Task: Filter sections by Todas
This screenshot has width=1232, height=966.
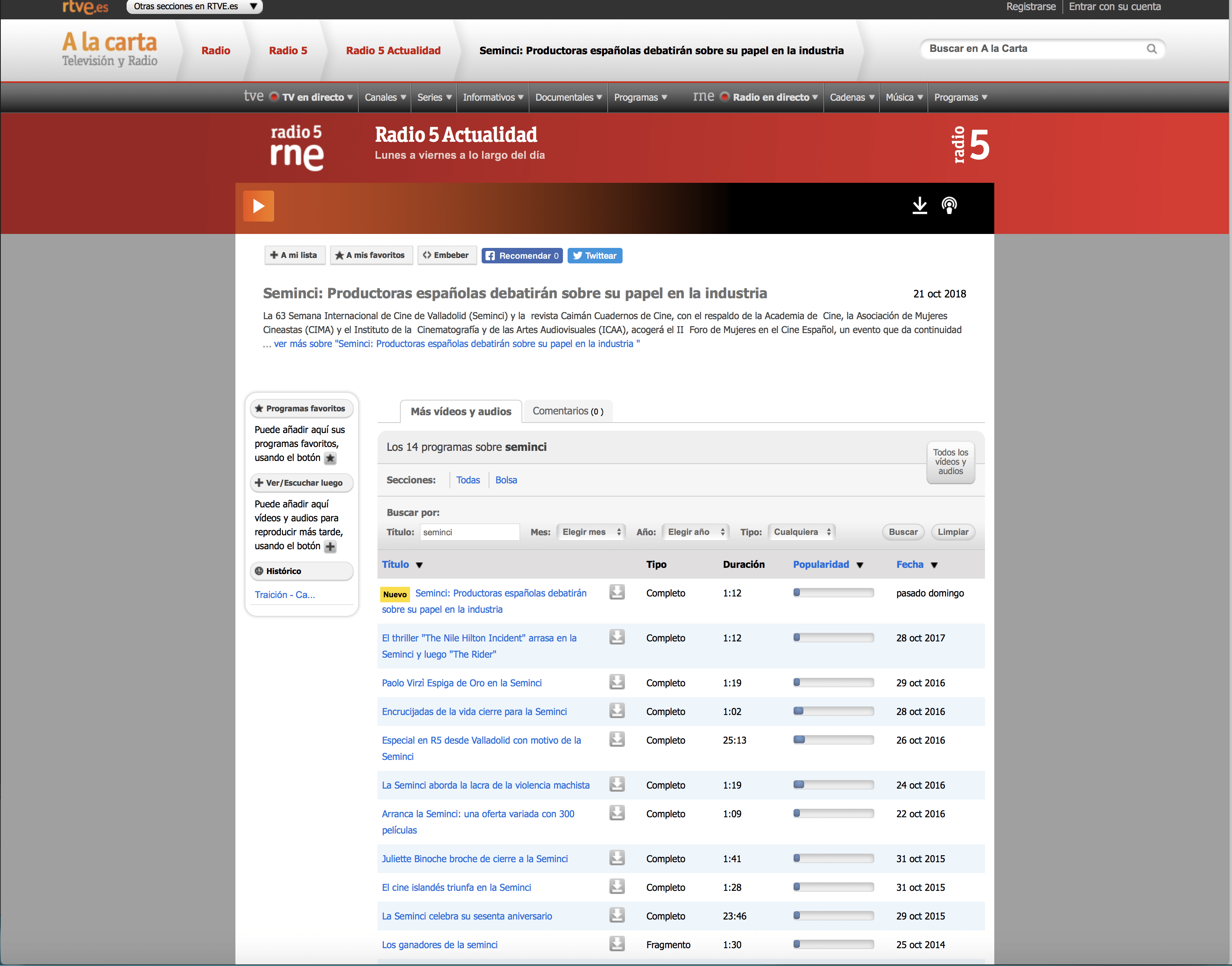Action: (x=468, y=480)
